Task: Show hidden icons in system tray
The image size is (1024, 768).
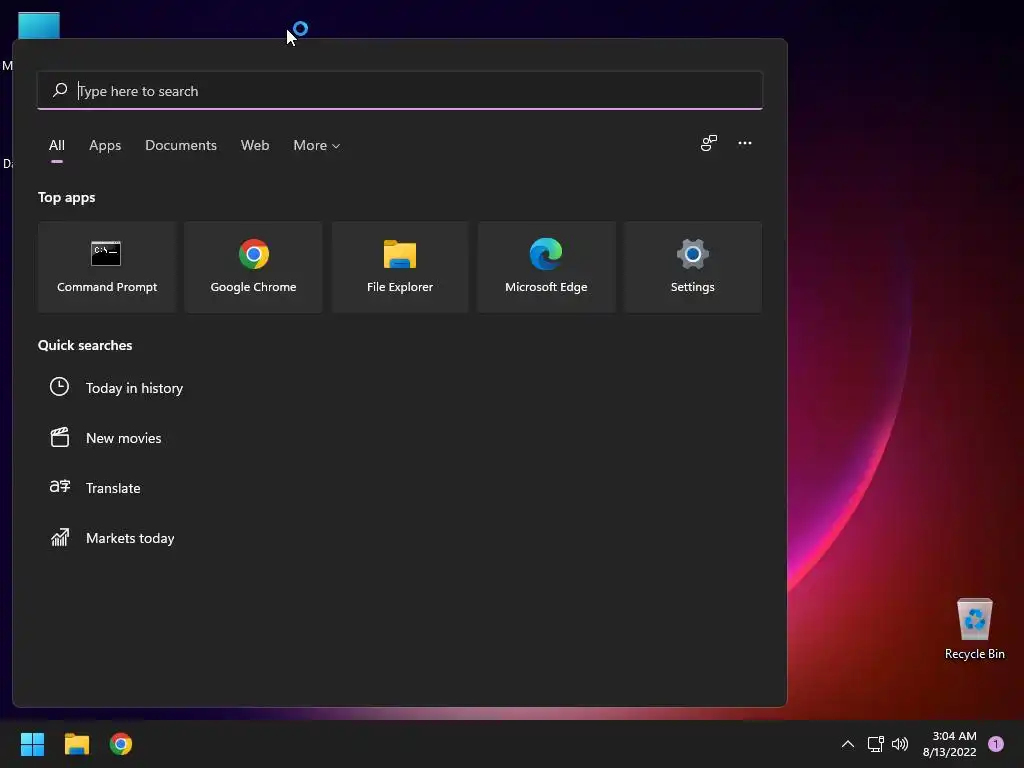Action: click(x=848, y=744)
